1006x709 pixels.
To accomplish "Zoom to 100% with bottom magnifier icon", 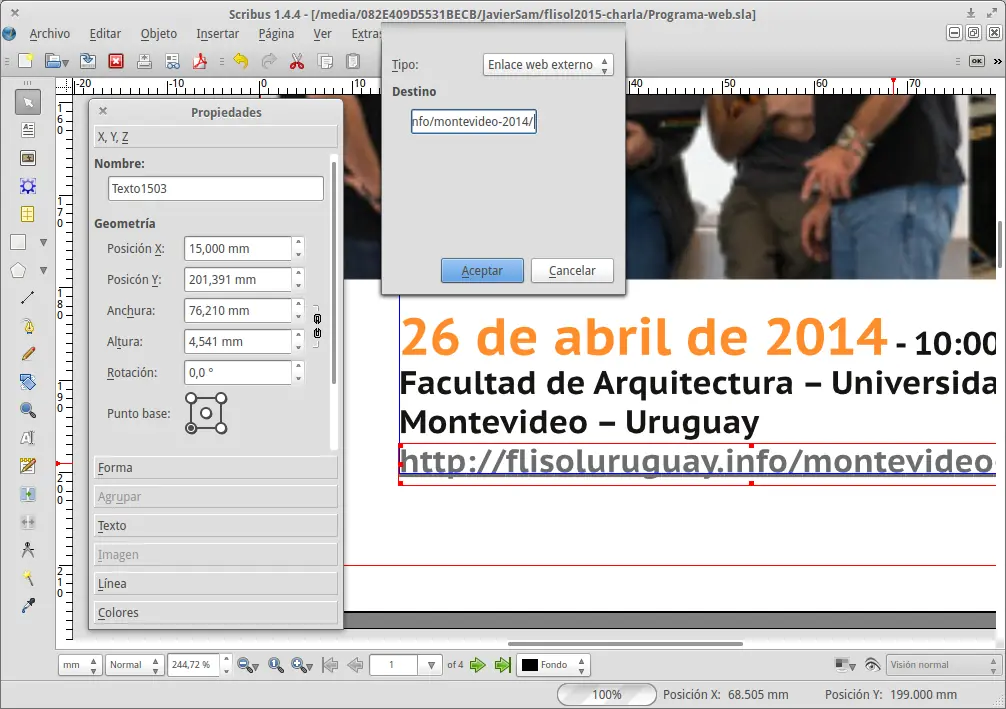I will pyautogui.click(x=276, y=665).
